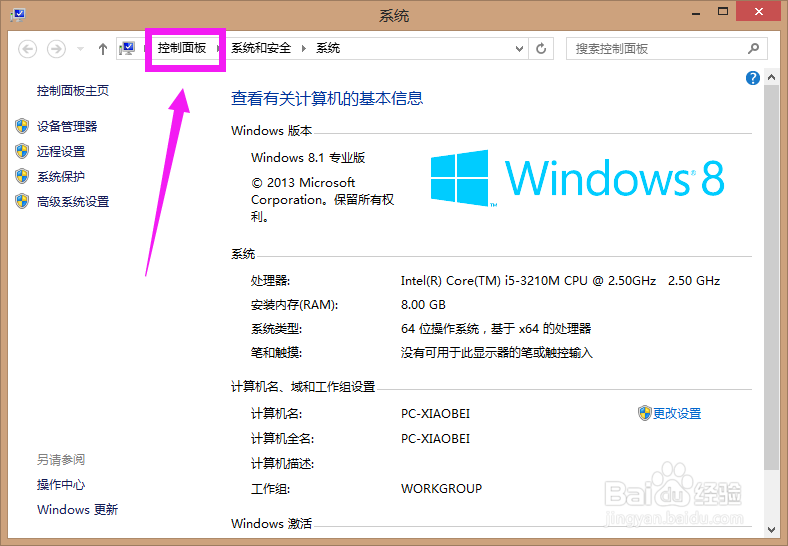The image size is (788, 546).
Task: Open 系统和安全 in the breadcrumb
Action: [x=261, y=48]
